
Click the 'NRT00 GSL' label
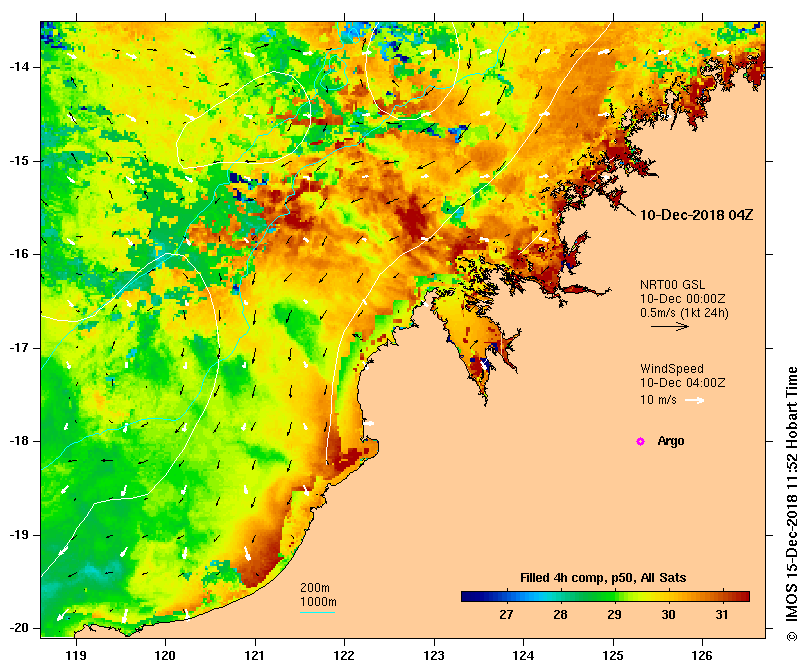tap(672, 285)
